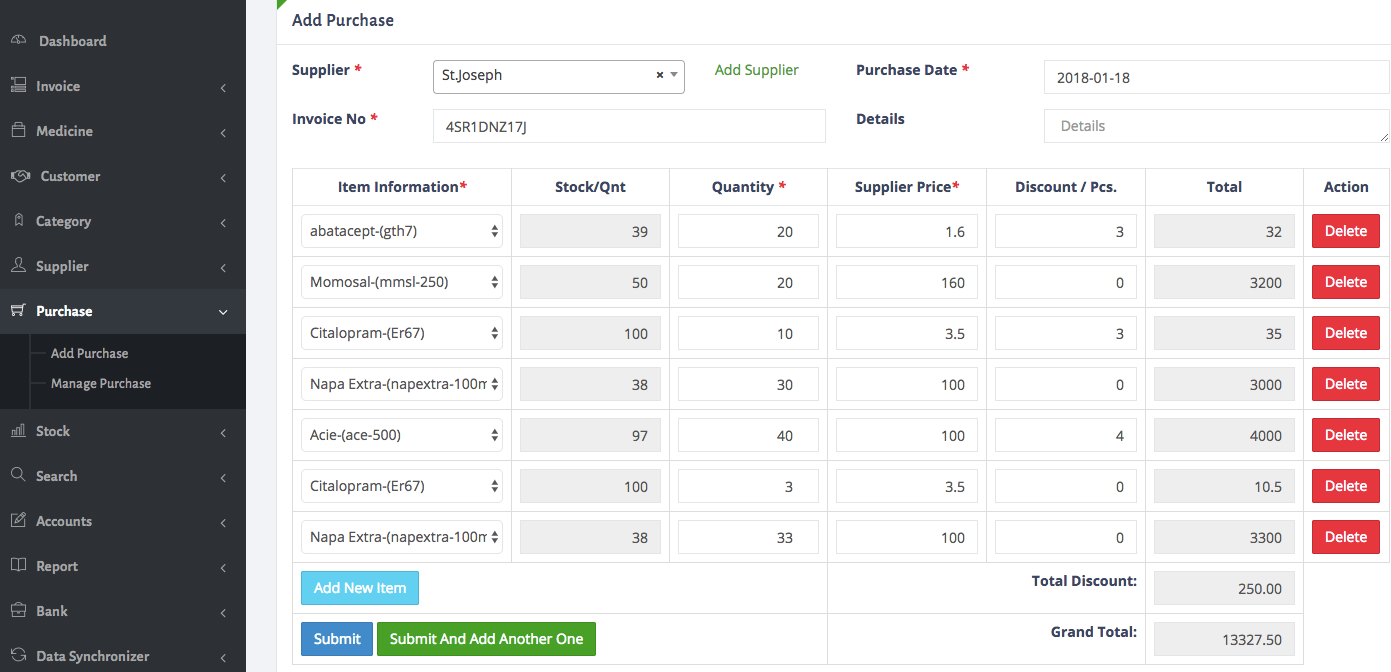Click the Stock sidebar icon
Screen dimensions: 1391x672
18,431
